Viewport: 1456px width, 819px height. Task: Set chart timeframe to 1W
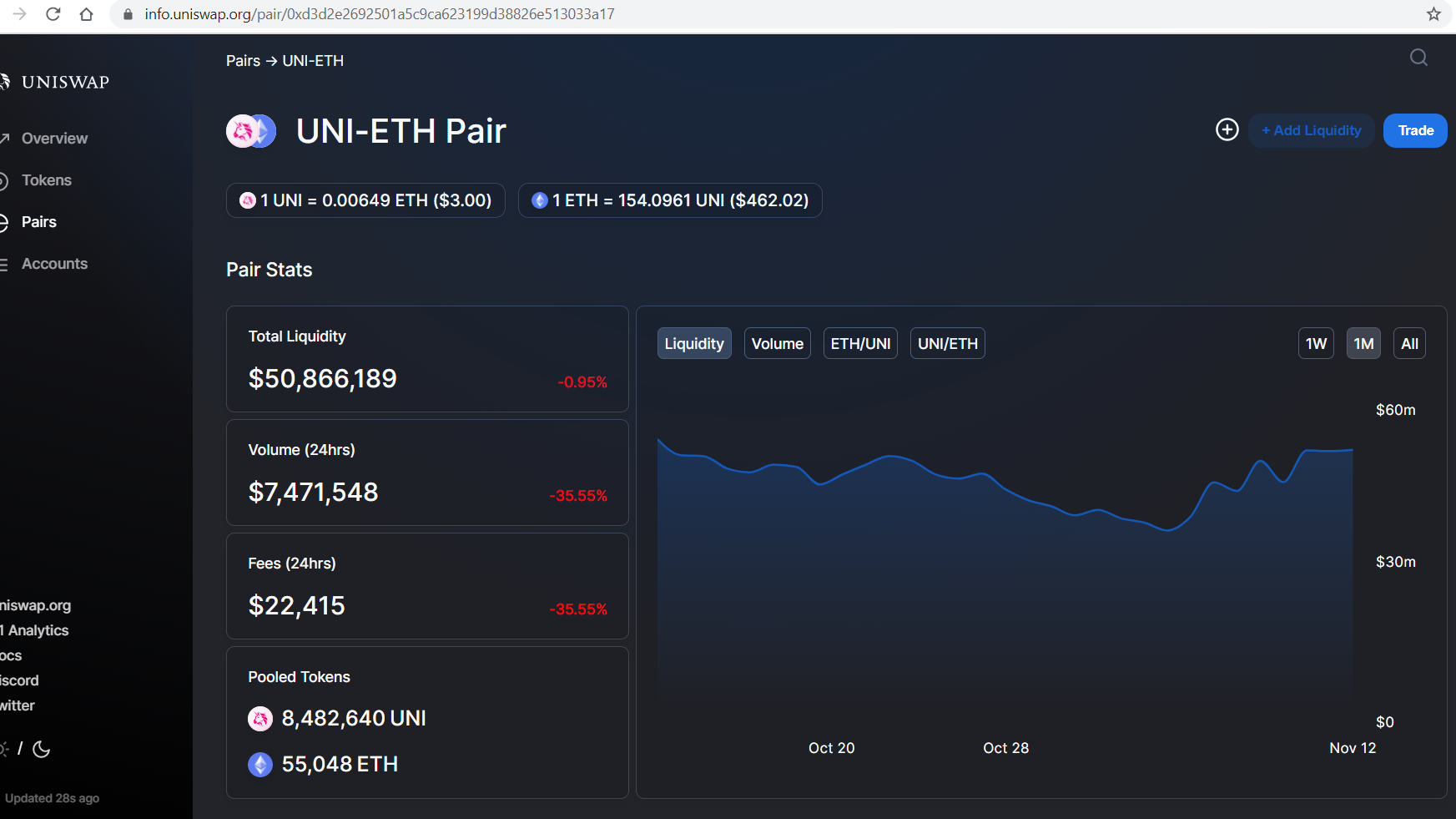point(1316,343)
